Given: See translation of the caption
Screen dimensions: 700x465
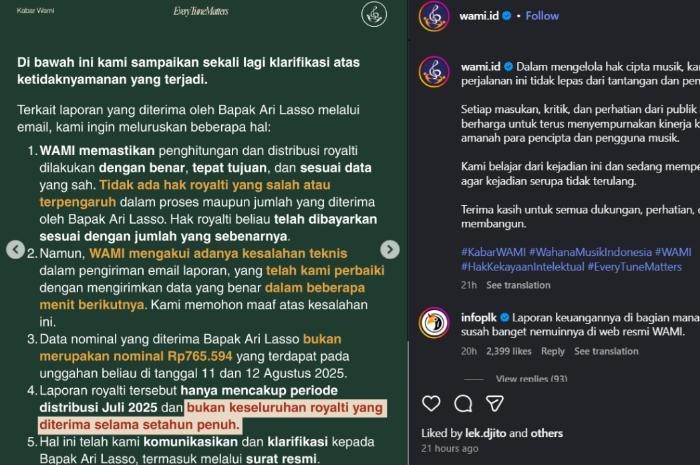Looking at the screenshot, I should (x=518, y=285).
